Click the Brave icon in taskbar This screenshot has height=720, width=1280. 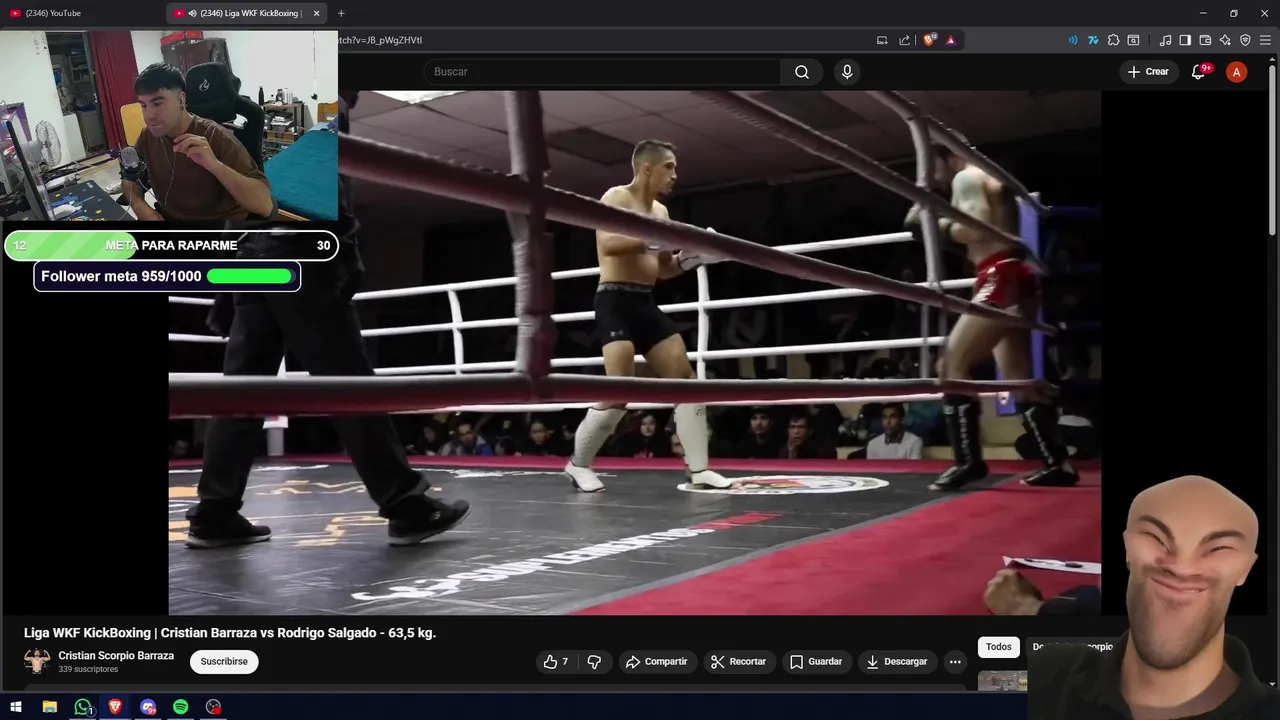click(x=115, y=707)
